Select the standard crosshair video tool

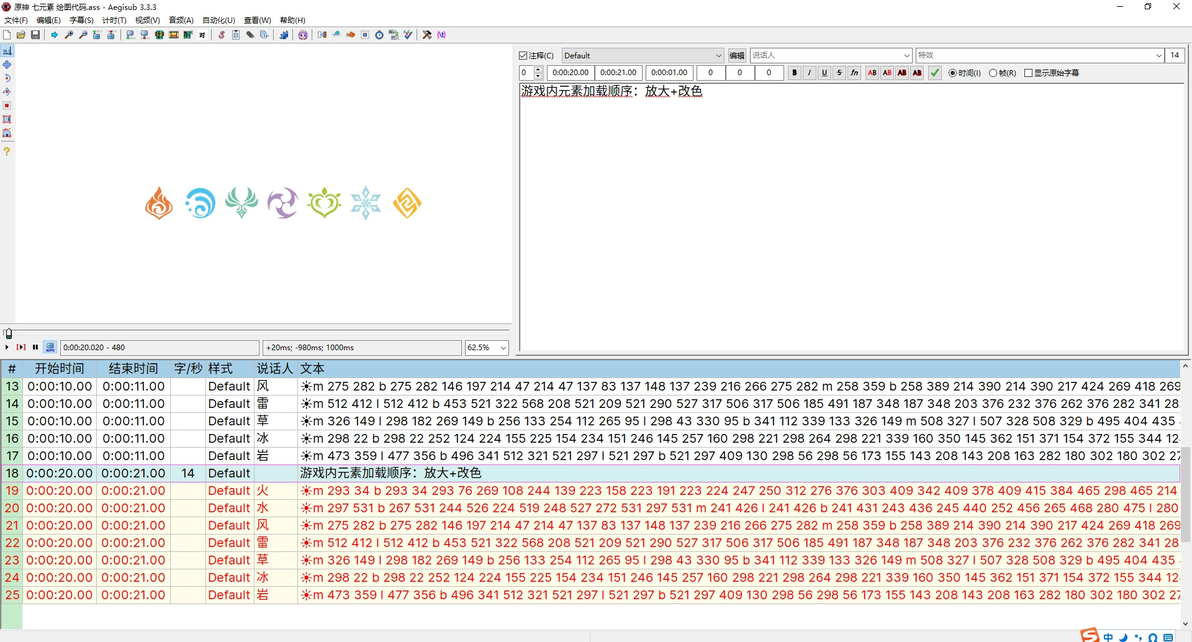point(7,51)
